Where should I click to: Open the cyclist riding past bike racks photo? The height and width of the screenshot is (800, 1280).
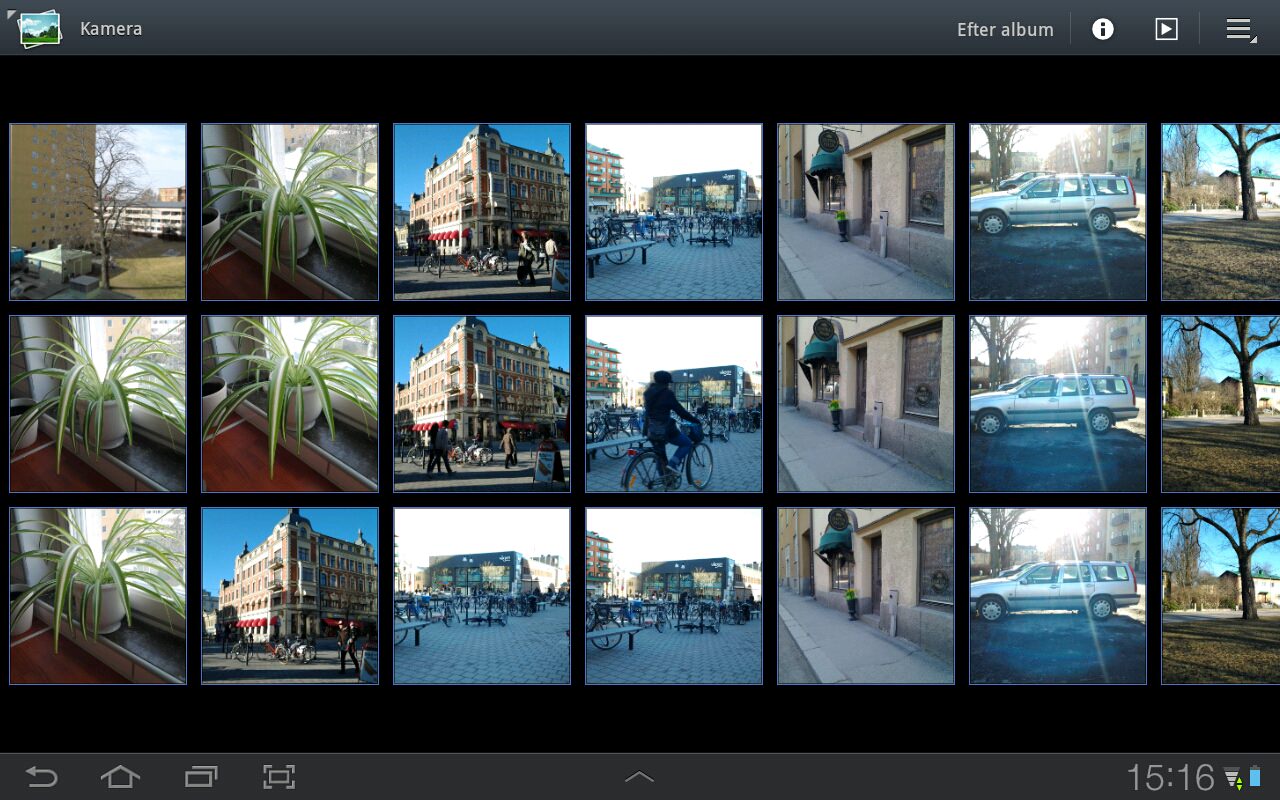click(x=674, y=404)
